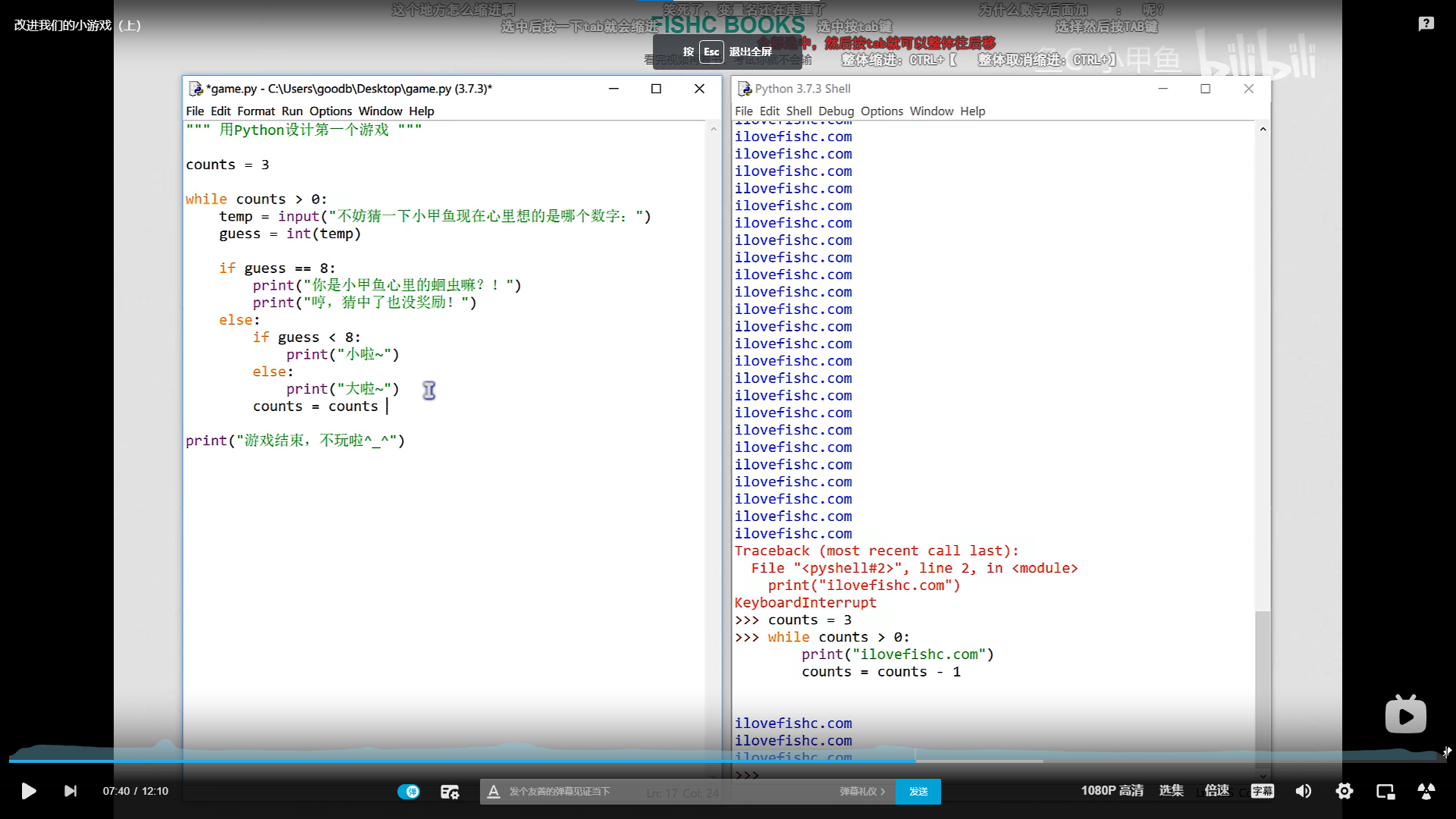Maximize the game.py editor window
1456x819 pixels.
[656, 89]
